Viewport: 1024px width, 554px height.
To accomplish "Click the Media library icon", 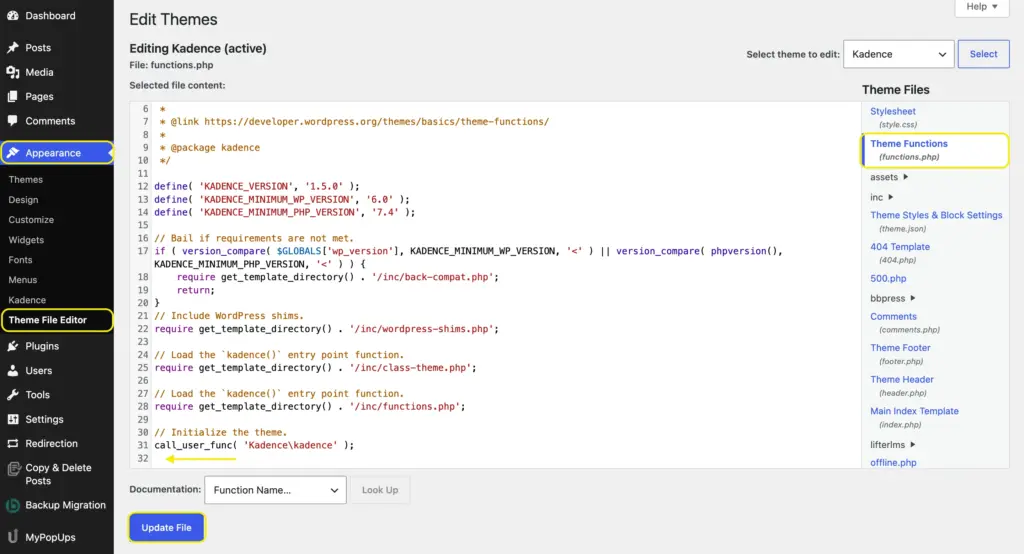I will pyautogui.click(x=12, y=73).
